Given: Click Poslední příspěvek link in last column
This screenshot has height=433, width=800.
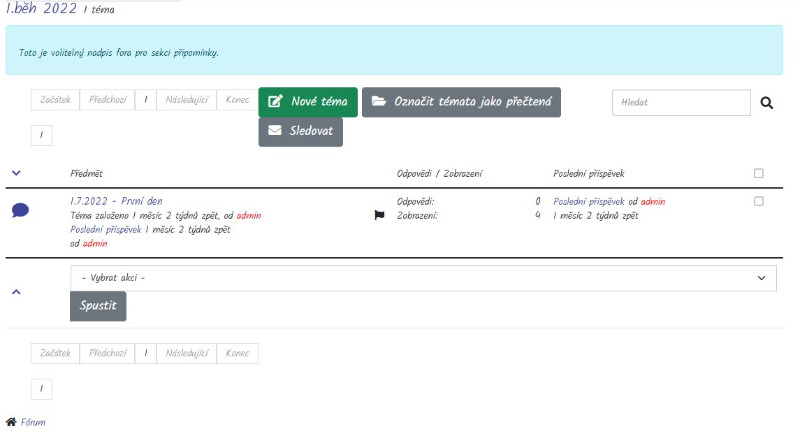Looking at the screenshot, I should pyautogui.click(x=589, y=201).
